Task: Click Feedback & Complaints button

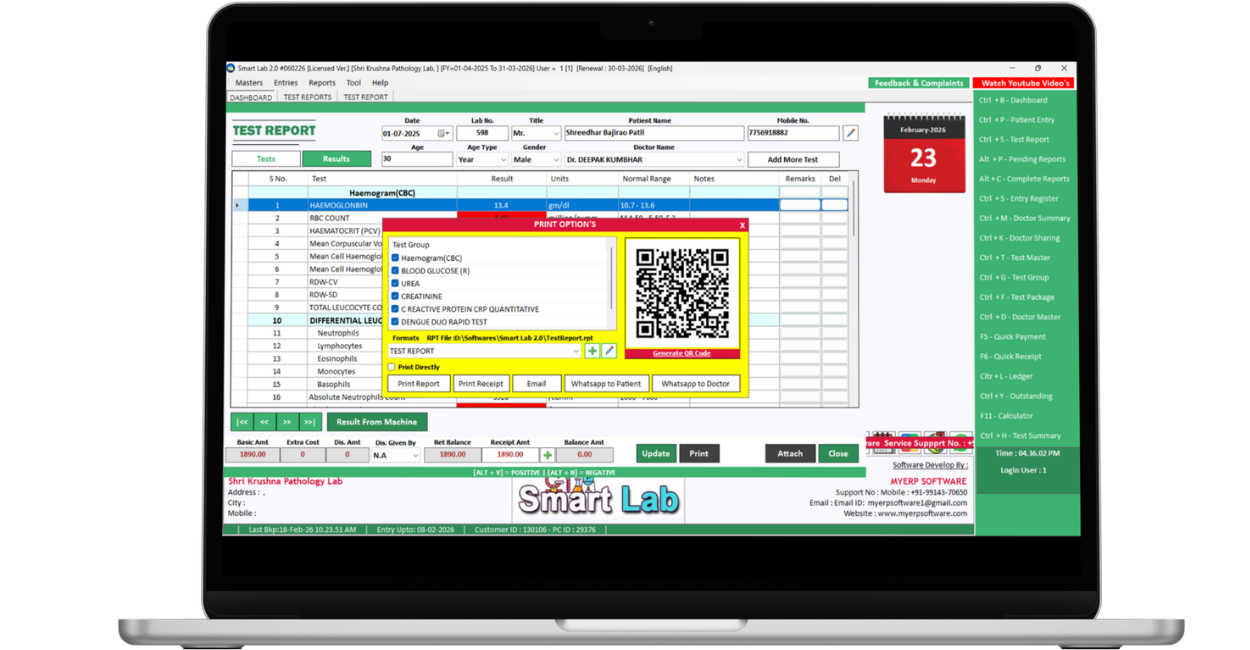Action: tap(919, 83)
